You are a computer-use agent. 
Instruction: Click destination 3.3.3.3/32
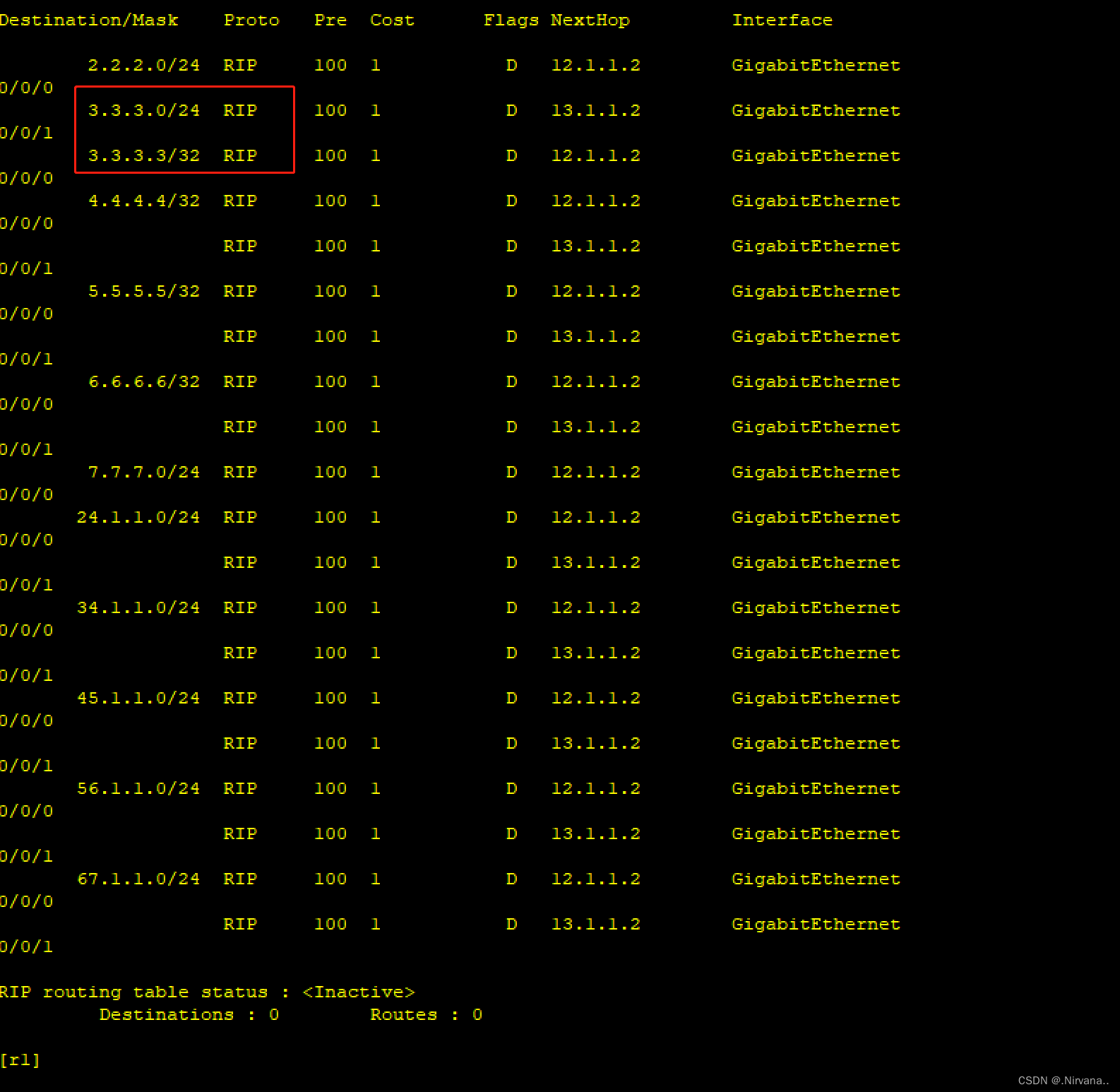(144, 156)
